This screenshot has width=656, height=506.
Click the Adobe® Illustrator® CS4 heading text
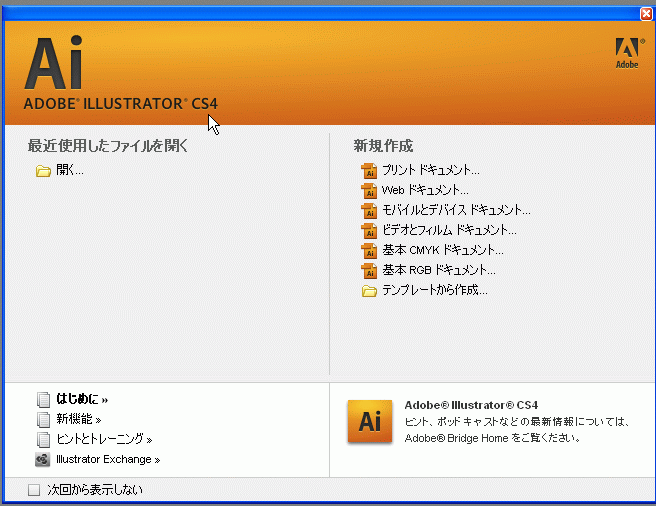pyautogui.click(x=471, y=405)
